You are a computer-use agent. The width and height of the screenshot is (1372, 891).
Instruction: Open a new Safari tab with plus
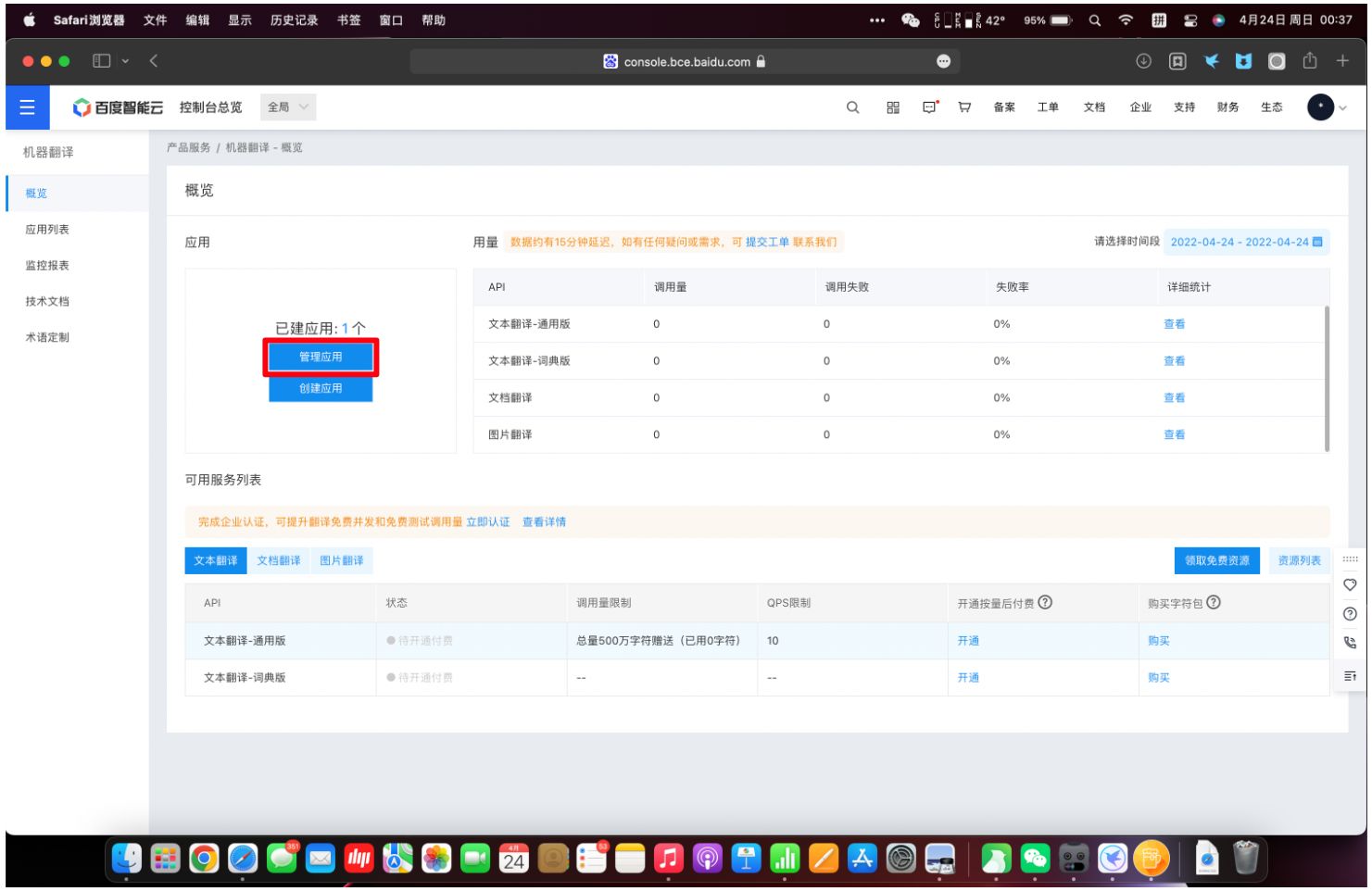[x=1342, y=61]
